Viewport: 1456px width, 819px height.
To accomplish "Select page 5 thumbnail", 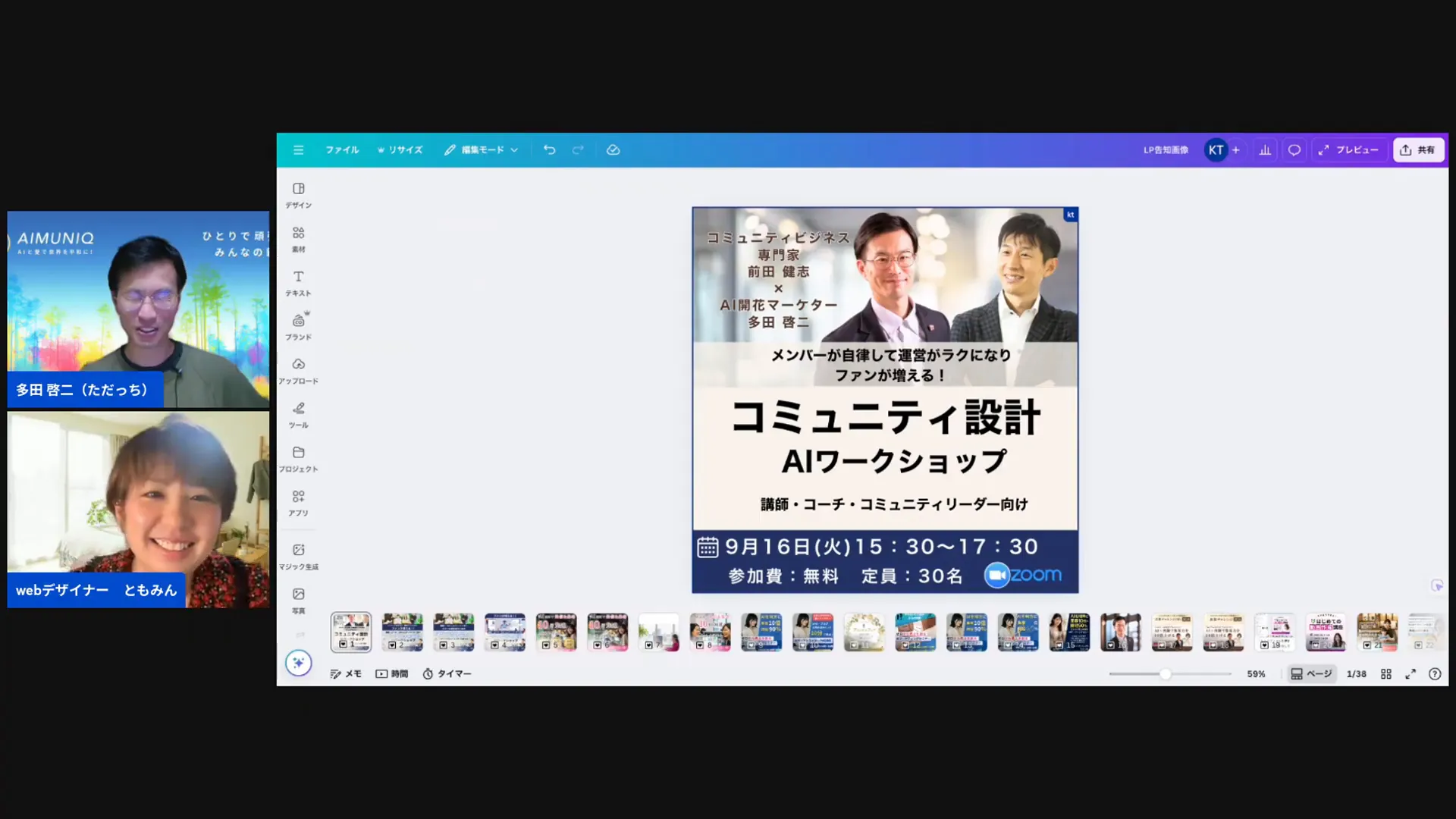I will (x=557, y=632).
